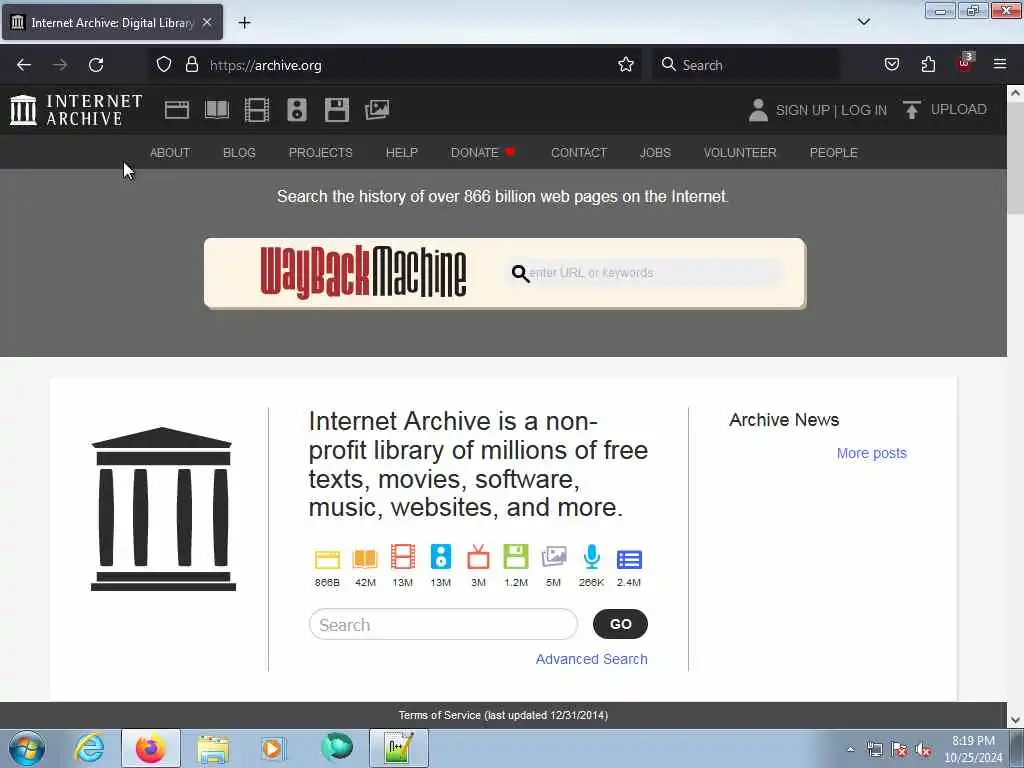Open the VOLUNTEER menu item
The image size is (1024, 768).
(740, 153)
